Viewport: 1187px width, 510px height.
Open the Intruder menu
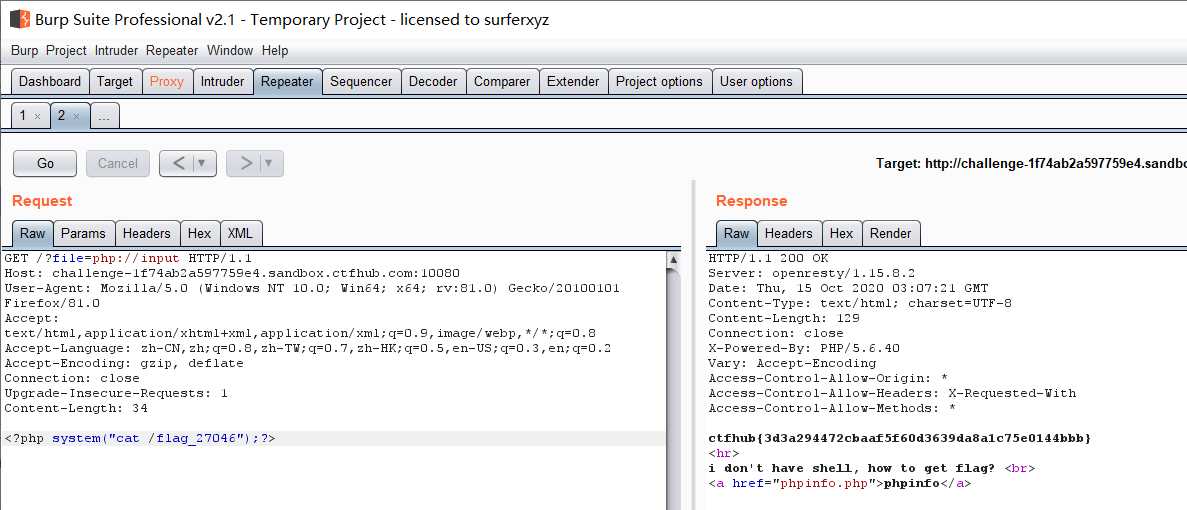[x=117, y=51]
